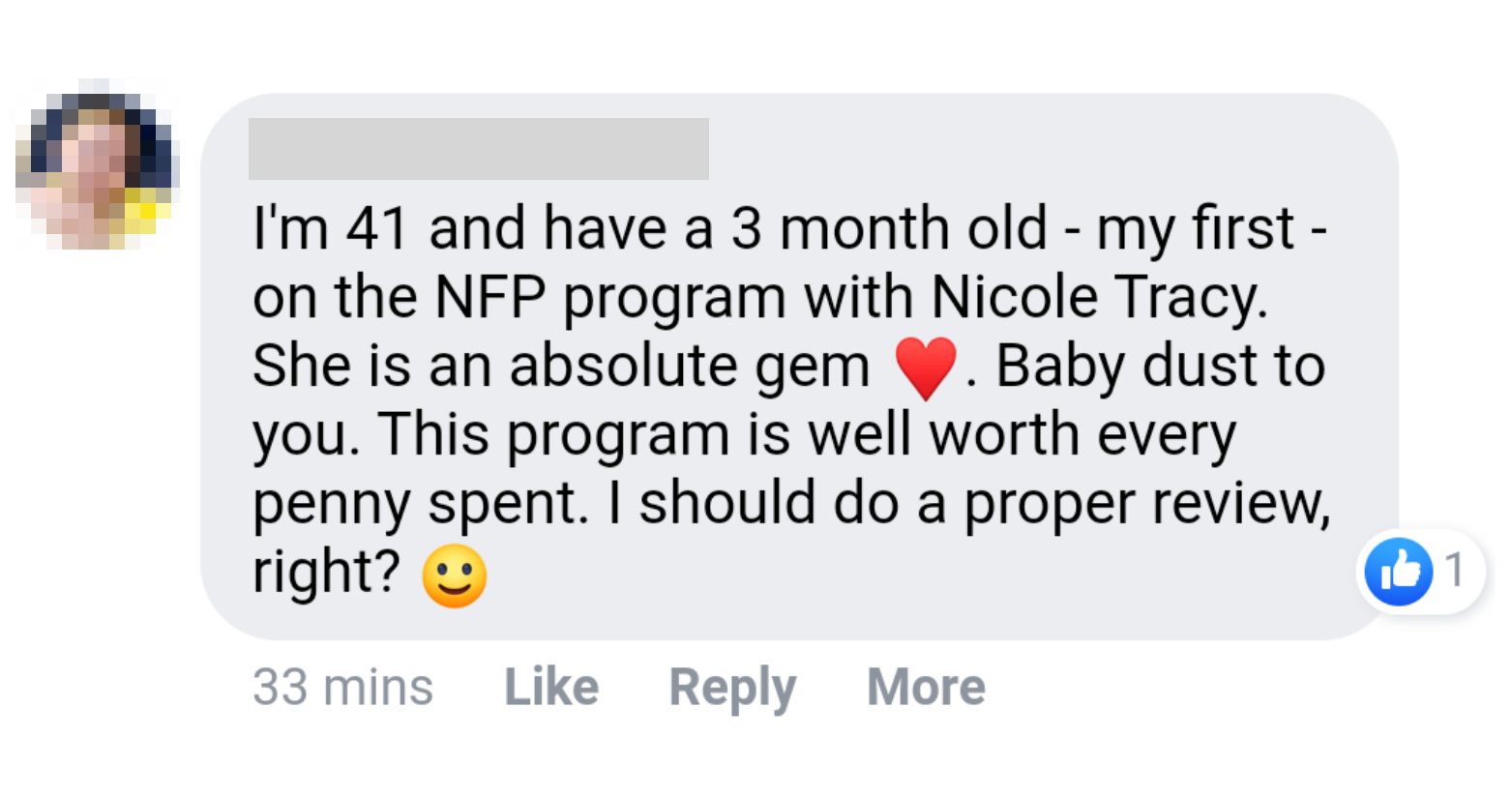The width and height of the screenshot is (1512, 796).
Task: Click the name Nicole Tracy in comment
Action: tap(1098, 297)
